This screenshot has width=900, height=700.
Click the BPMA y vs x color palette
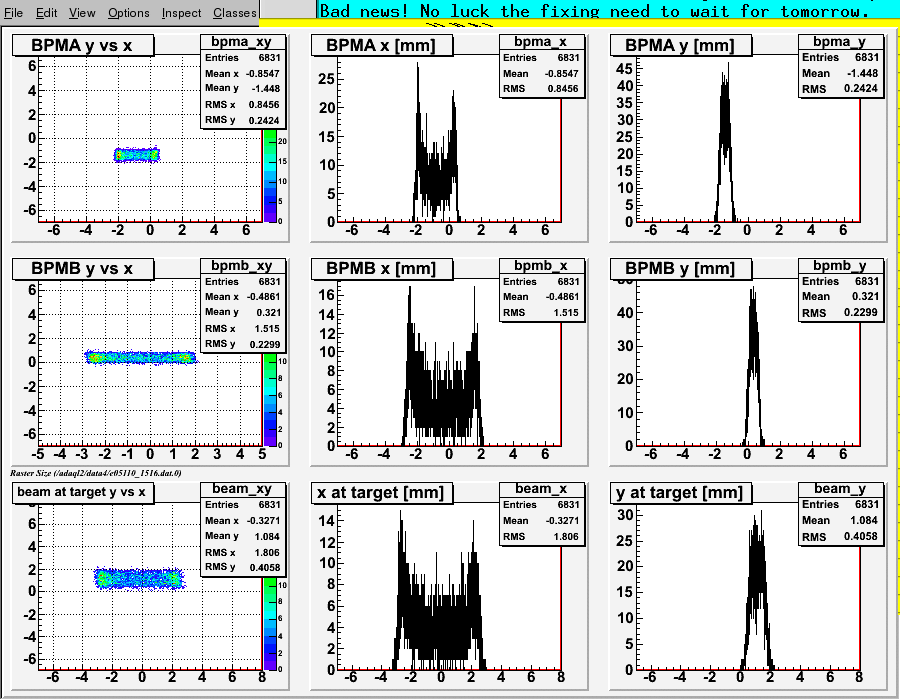click(270, 176)
